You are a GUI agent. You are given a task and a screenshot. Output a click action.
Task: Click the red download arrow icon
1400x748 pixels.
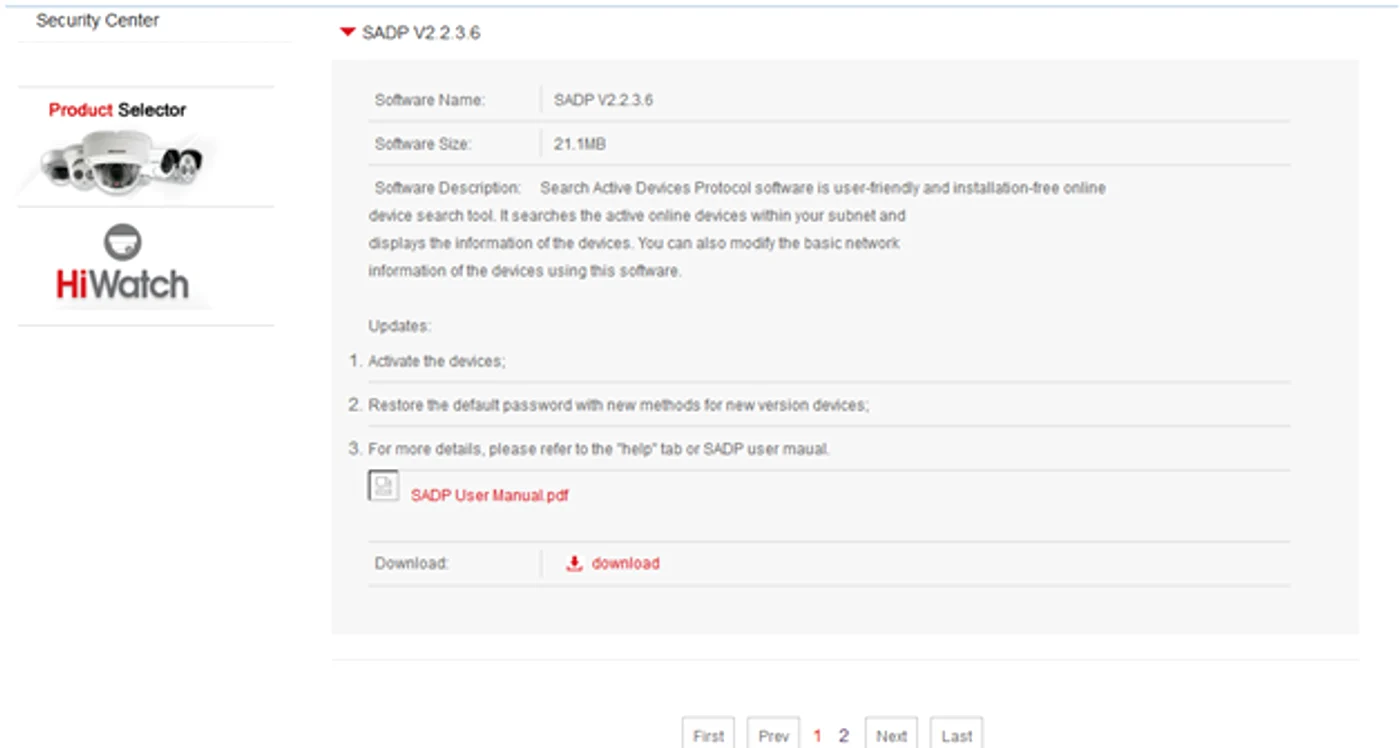(x=574, y=564)
